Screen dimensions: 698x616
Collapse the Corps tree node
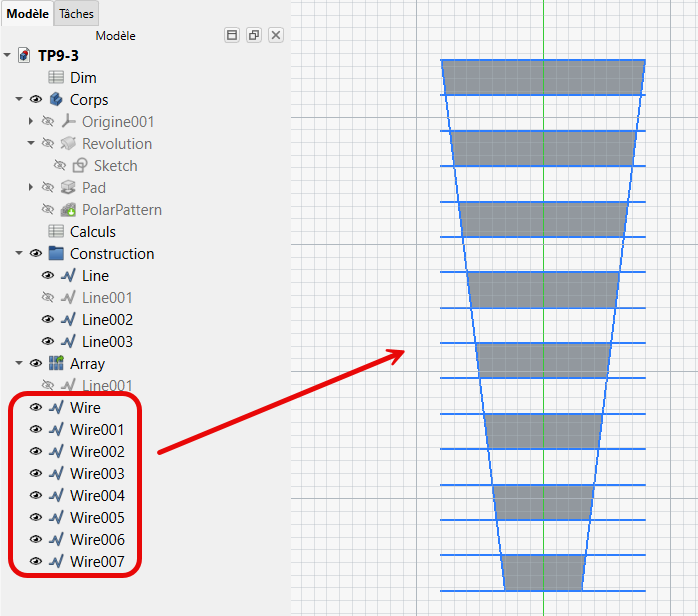tap(19, 100)
